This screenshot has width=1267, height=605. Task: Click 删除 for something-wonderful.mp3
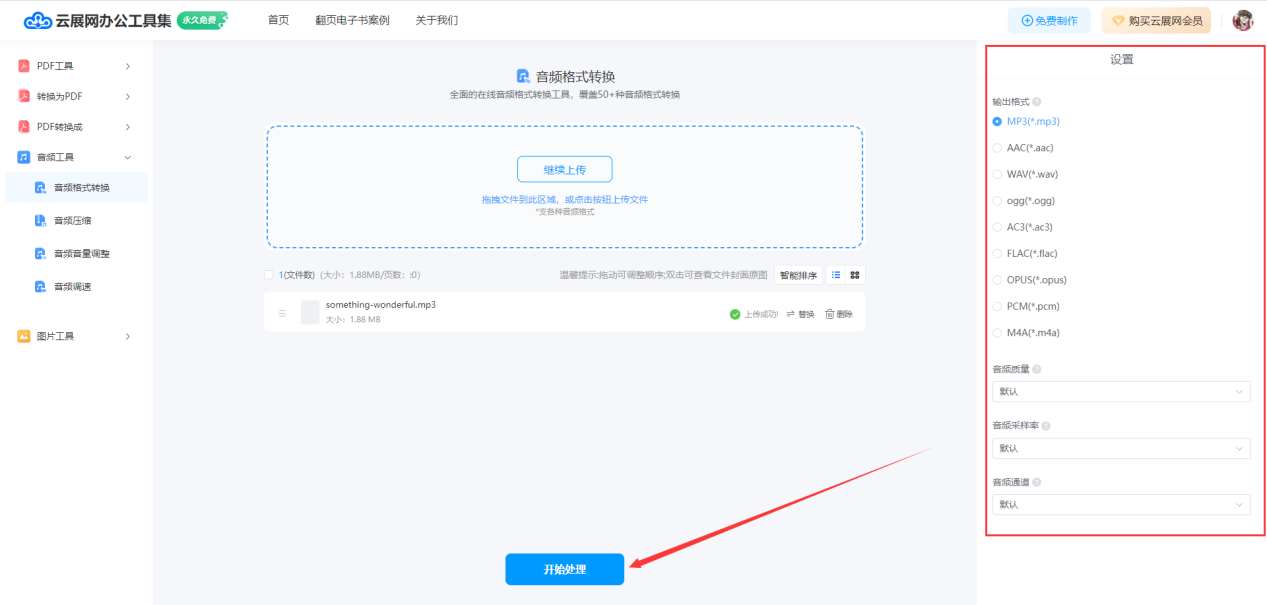tap(839, 314)
